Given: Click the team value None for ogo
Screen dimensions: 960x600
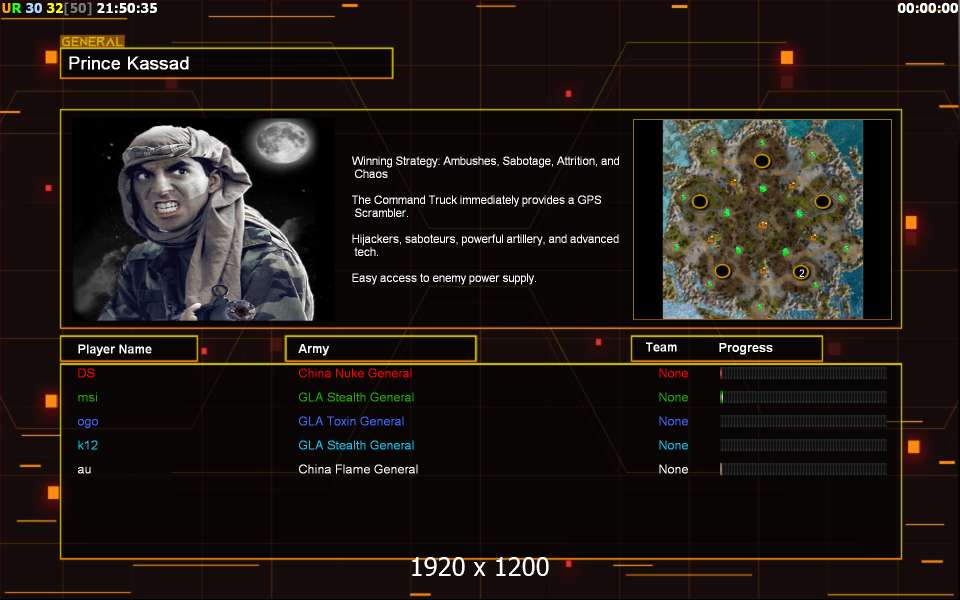Looking at the screenshot, I should (x=673, y=421).
